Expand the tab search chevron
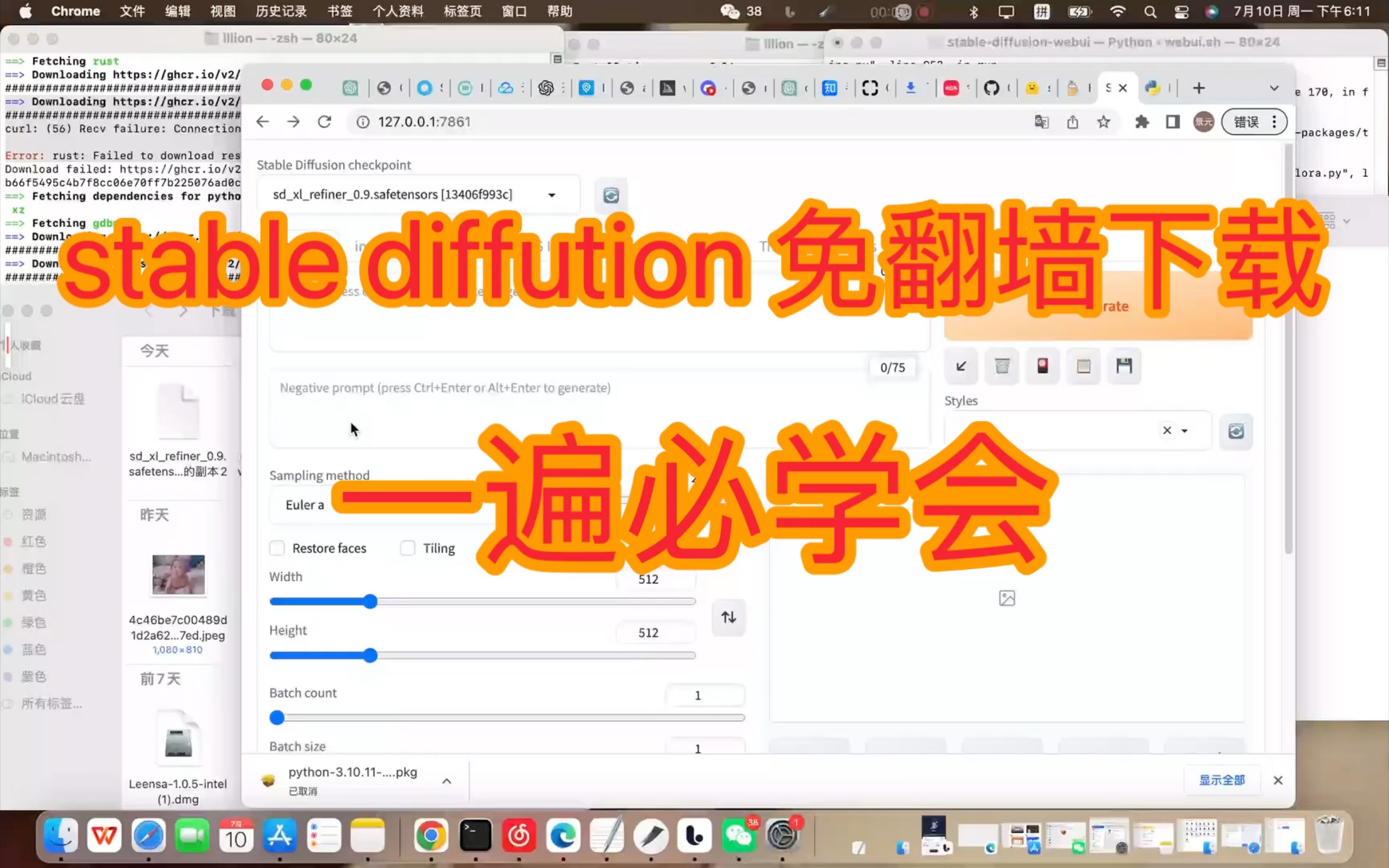 coord(1274,88)
